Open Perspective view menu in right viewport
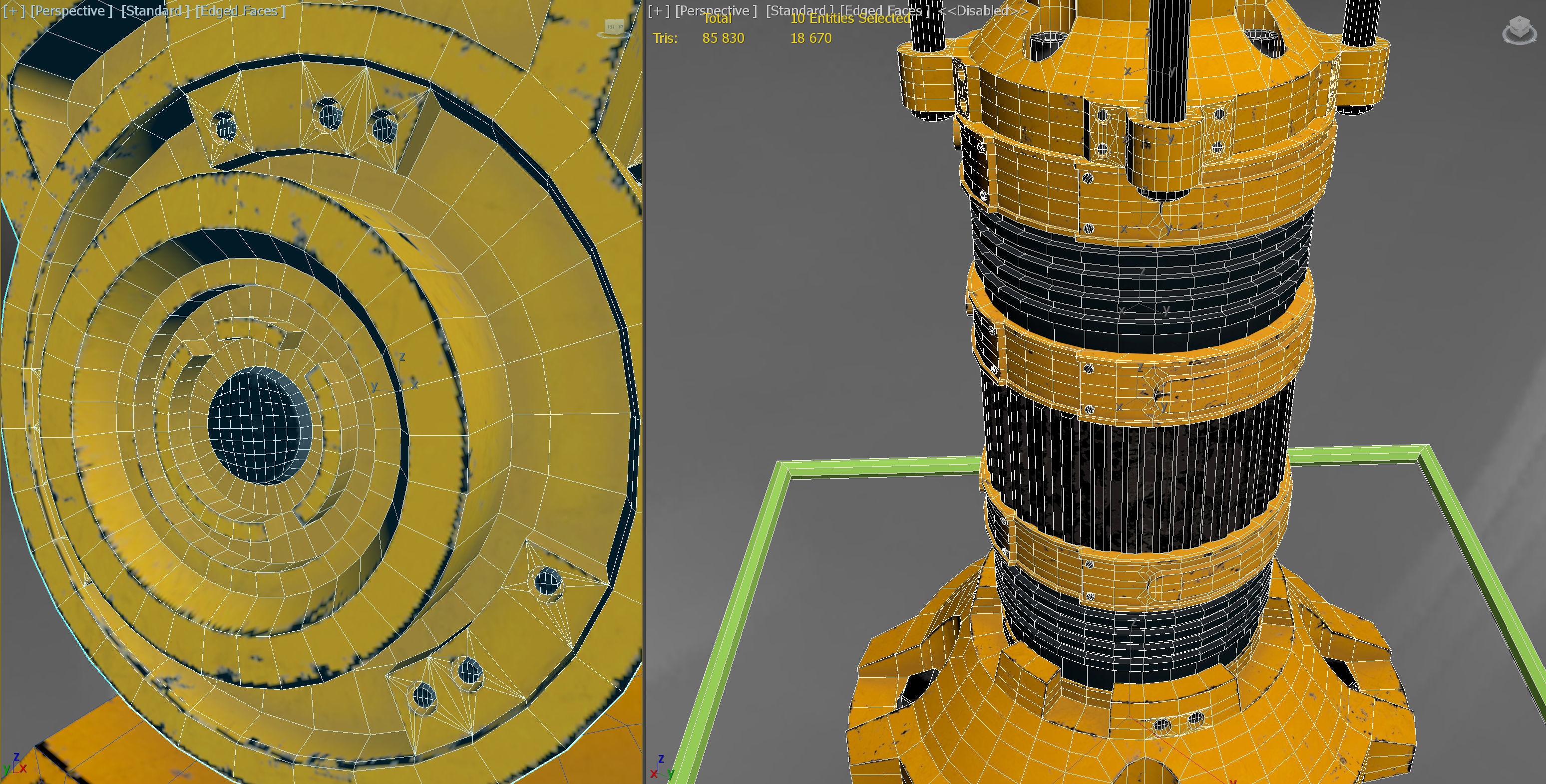The height and width of the screenshot is (784, 1546). (x=716, y=11)
